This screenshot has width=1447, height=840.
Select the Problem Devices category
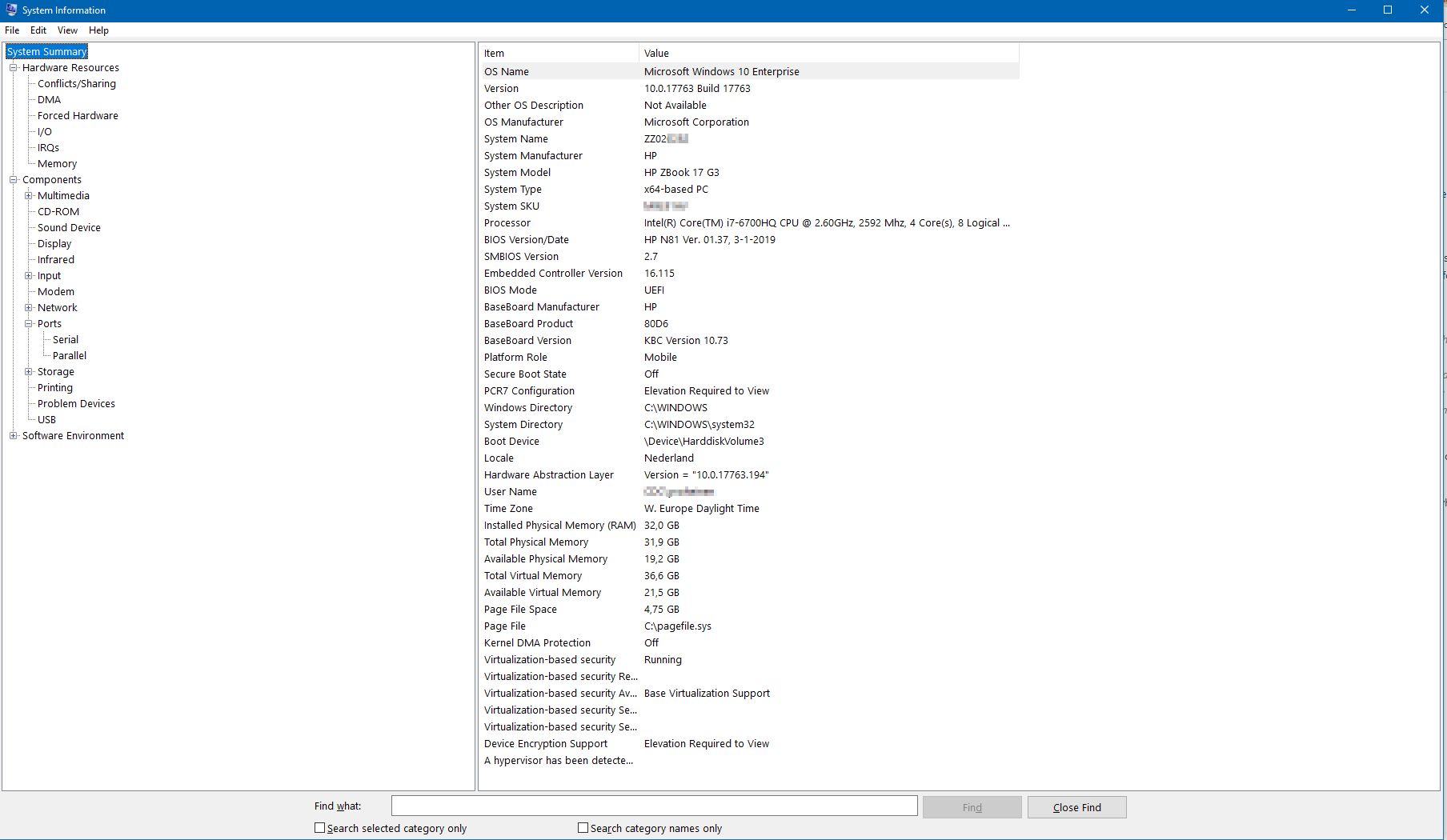(x=76, y=404)
